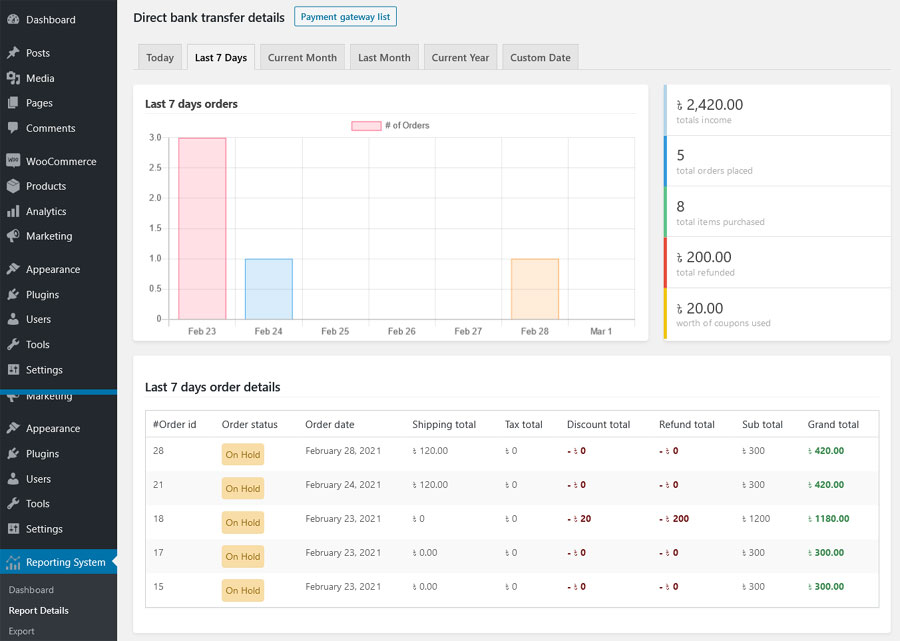Click the '200.00' total refunded amount
900x641 pixels.
pyautogui.click(x=704, y=257)
